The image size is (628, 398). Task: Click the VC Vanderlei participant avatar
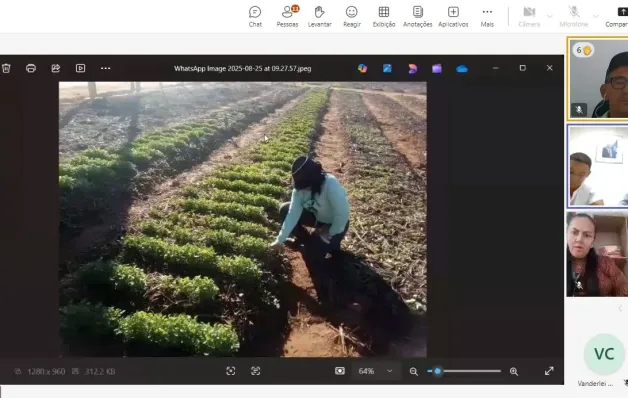pyautogui.click(x=604, y=354)
